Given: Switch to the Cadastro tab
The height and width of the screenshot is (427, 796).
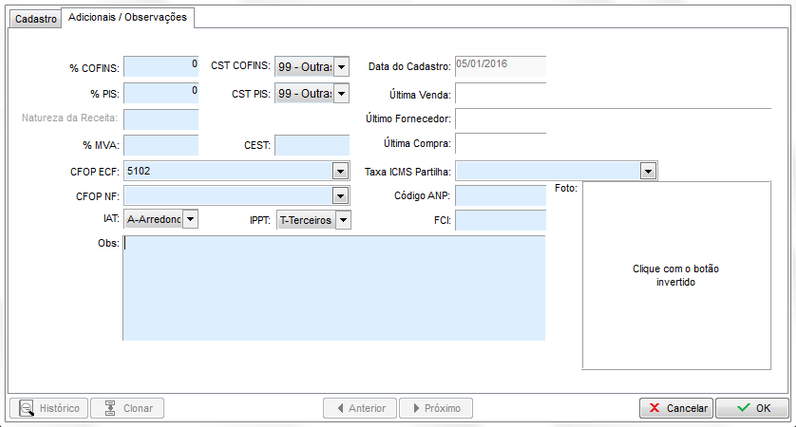Looking at the screenshot, I should (31, 19).
